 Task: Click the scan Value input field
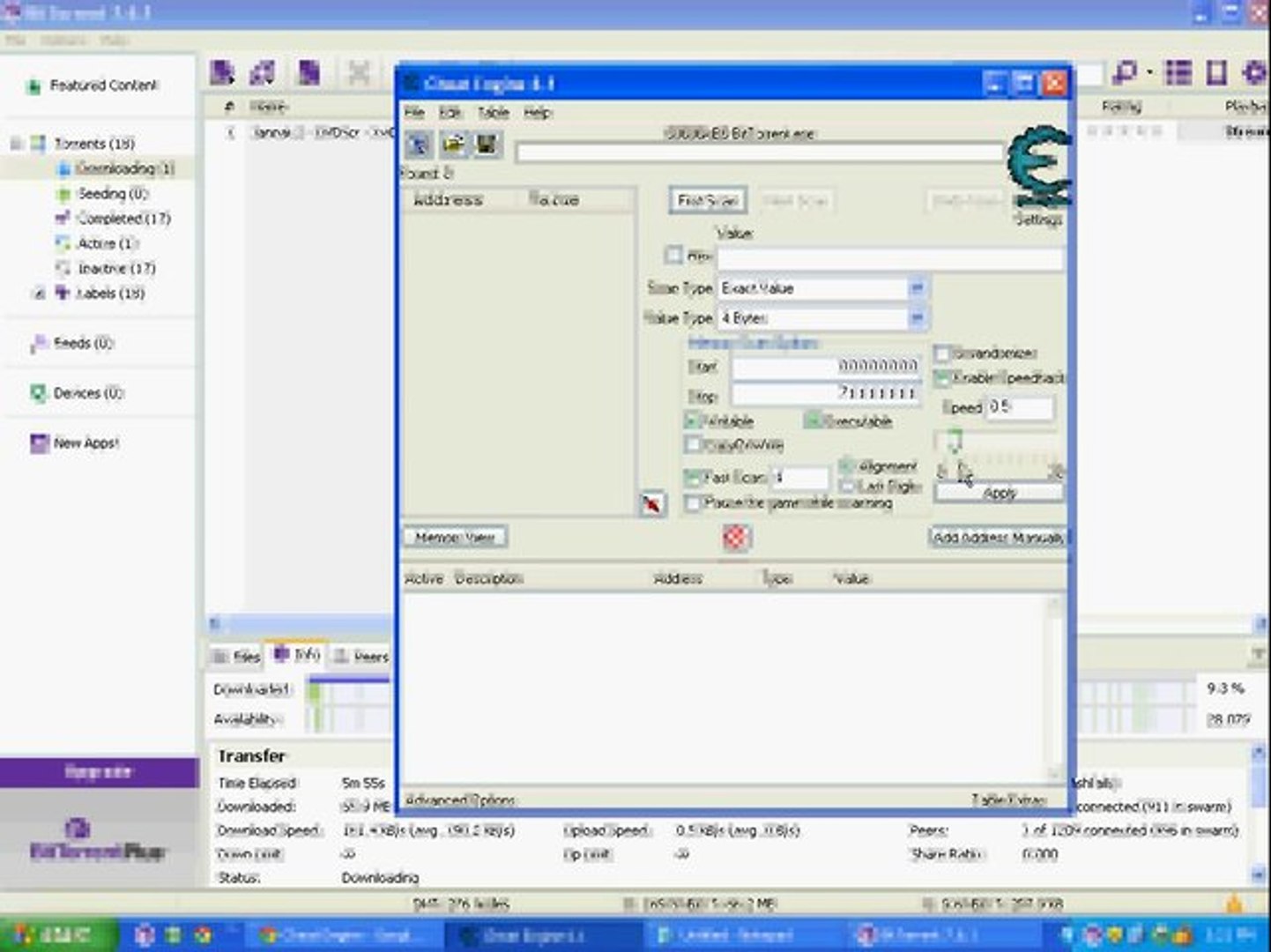point(888,258)
